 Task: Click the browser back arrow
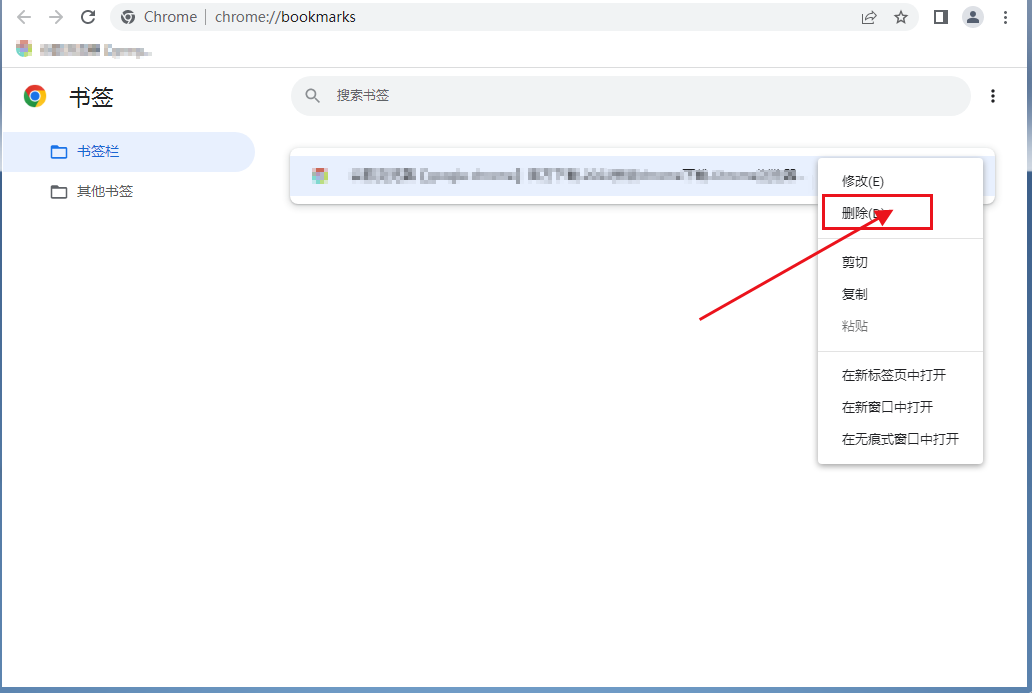click(x=24, y=17)
